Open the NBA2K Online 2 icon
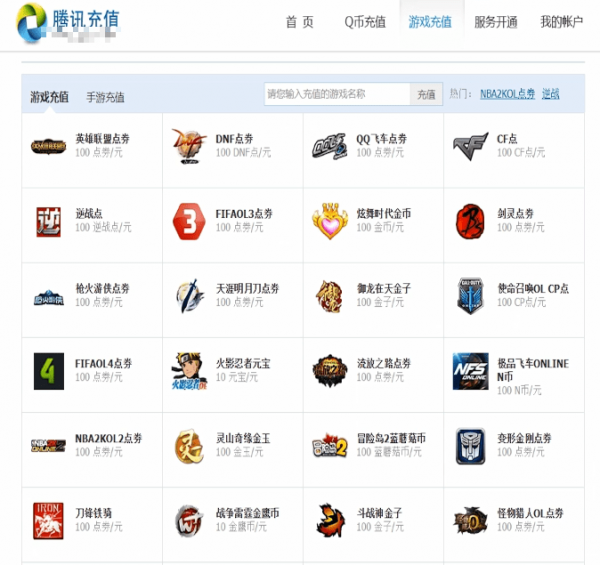Image resolution: width=600 pixels, height=565 pixels. click(x=48, y=446)
